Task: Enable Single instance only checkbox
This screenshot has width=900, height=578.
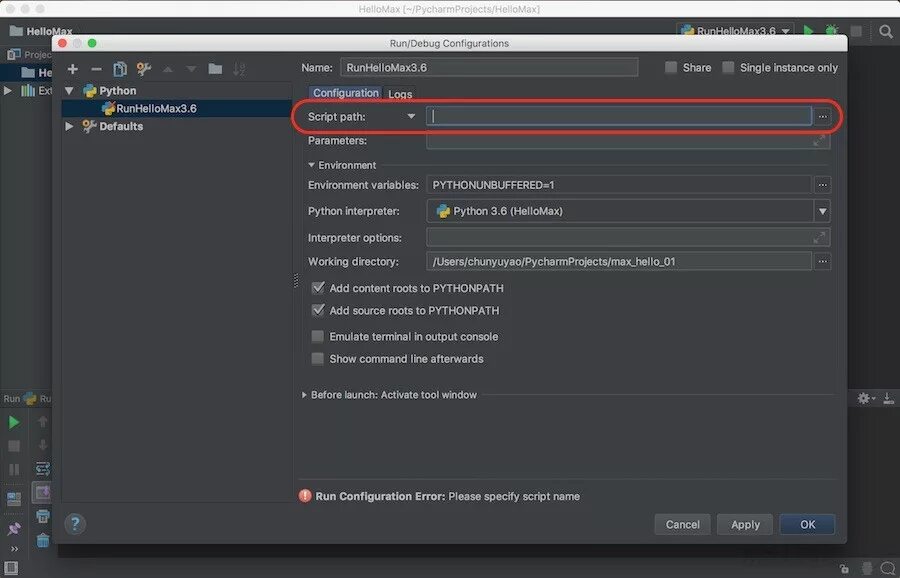Action: click(x=728, y=67)
